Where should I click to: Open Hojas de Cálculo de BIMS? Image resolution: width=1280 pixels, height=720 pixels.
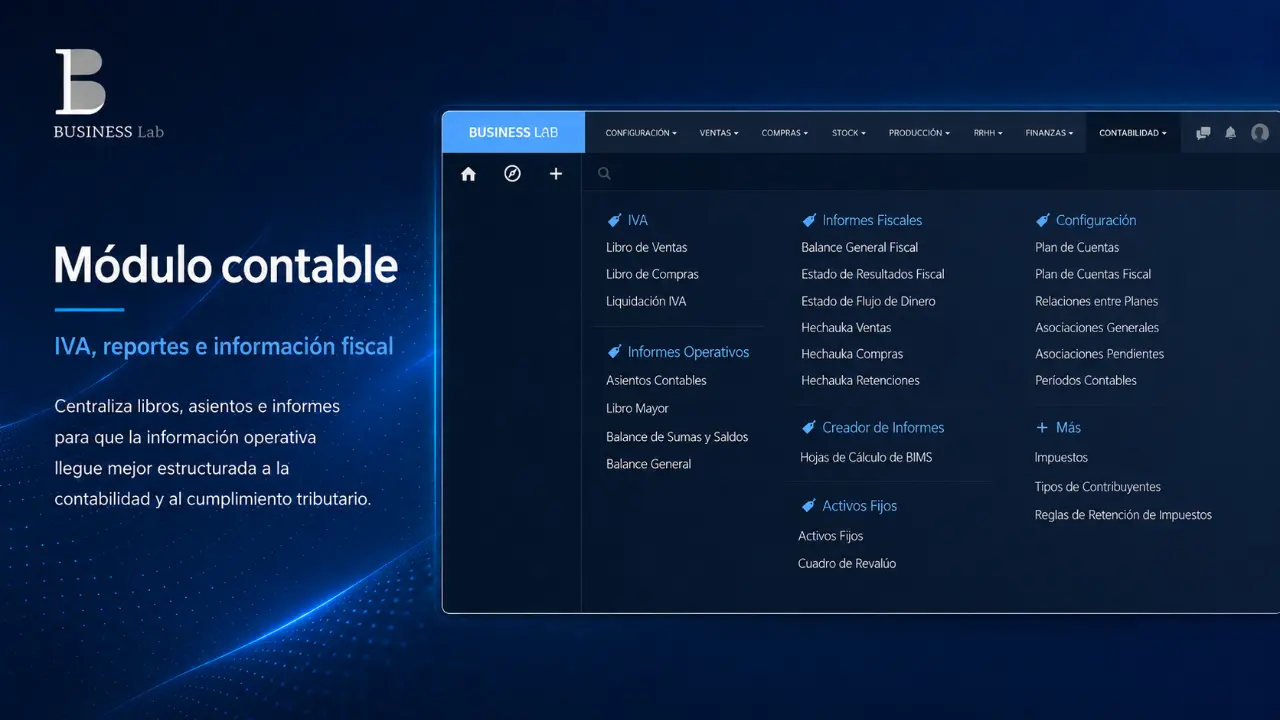tap(866, 457)
